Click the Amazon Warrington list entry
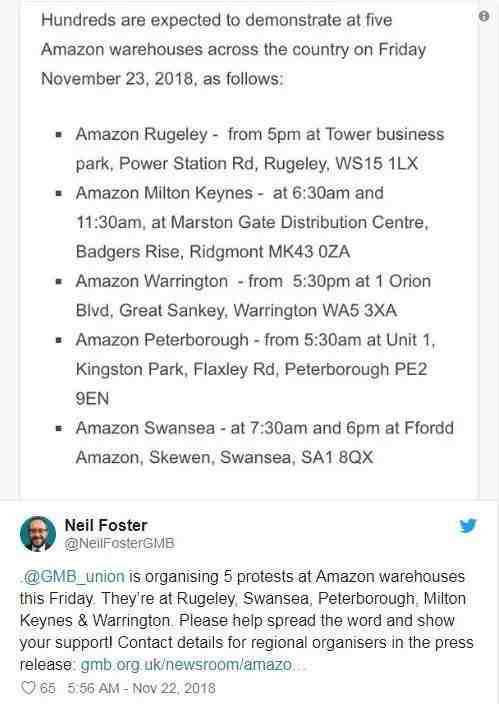Image resolution: width=499 pixels, height=704 pixels. click(253, 295)
